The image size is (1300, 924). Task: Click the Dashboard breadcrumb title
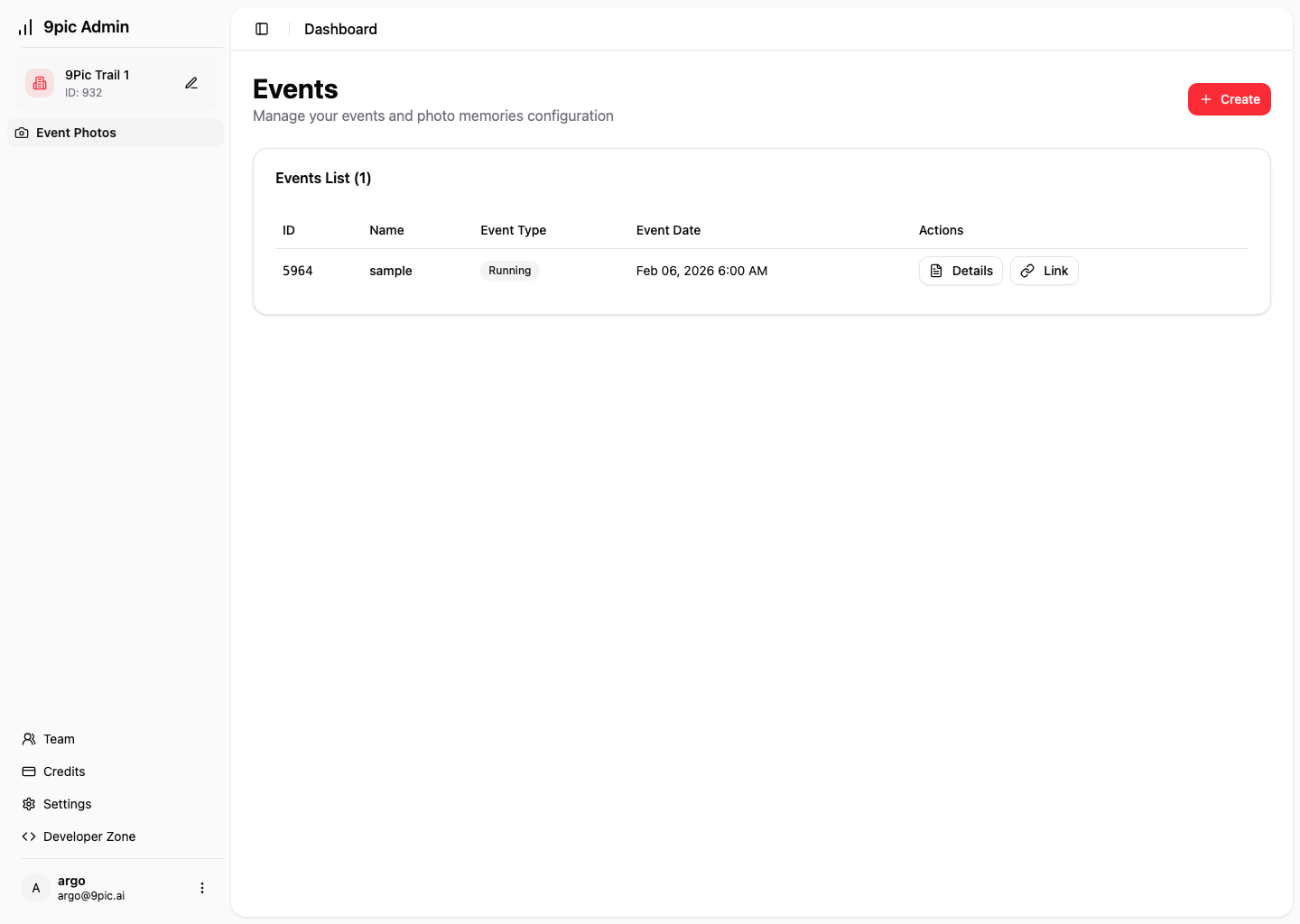point(340,29)
